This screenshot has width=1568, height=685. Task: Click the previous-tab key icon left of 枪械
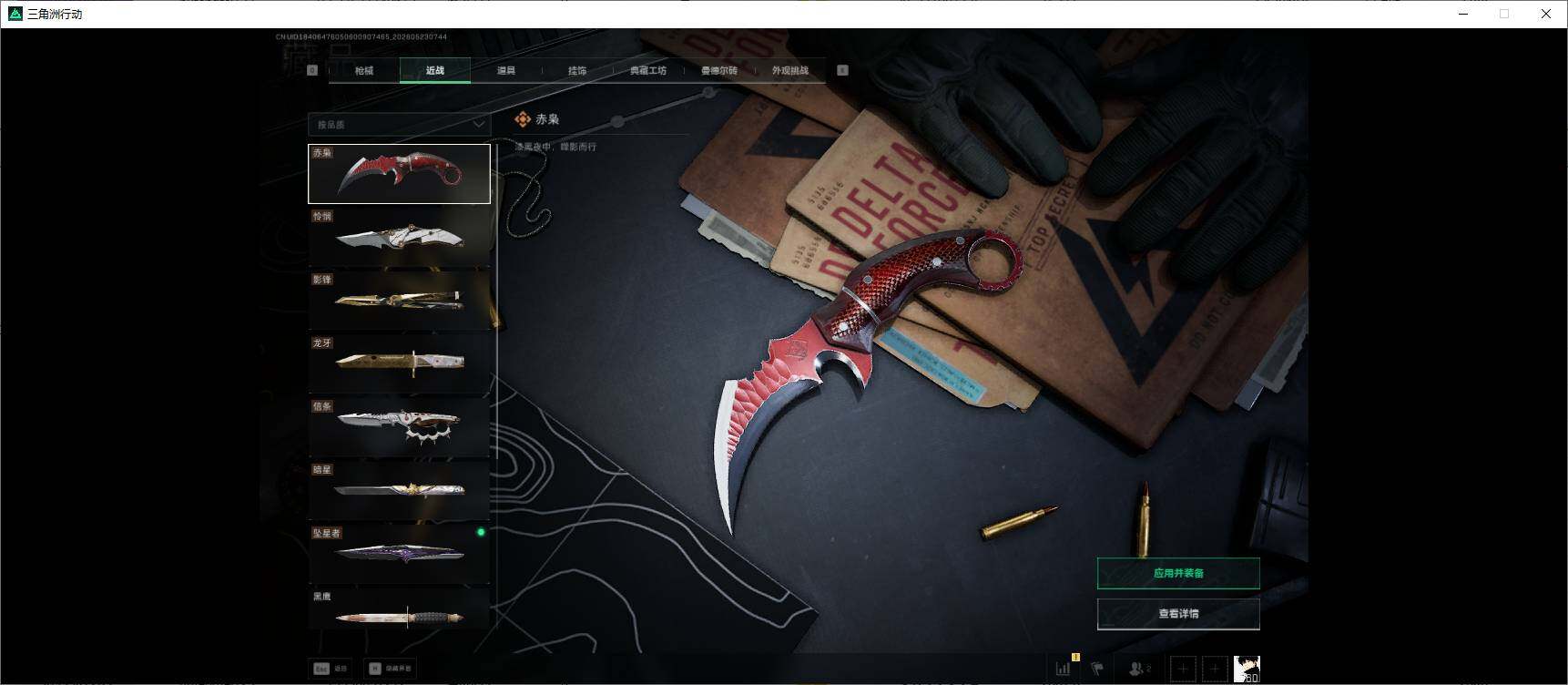(312, 70)
